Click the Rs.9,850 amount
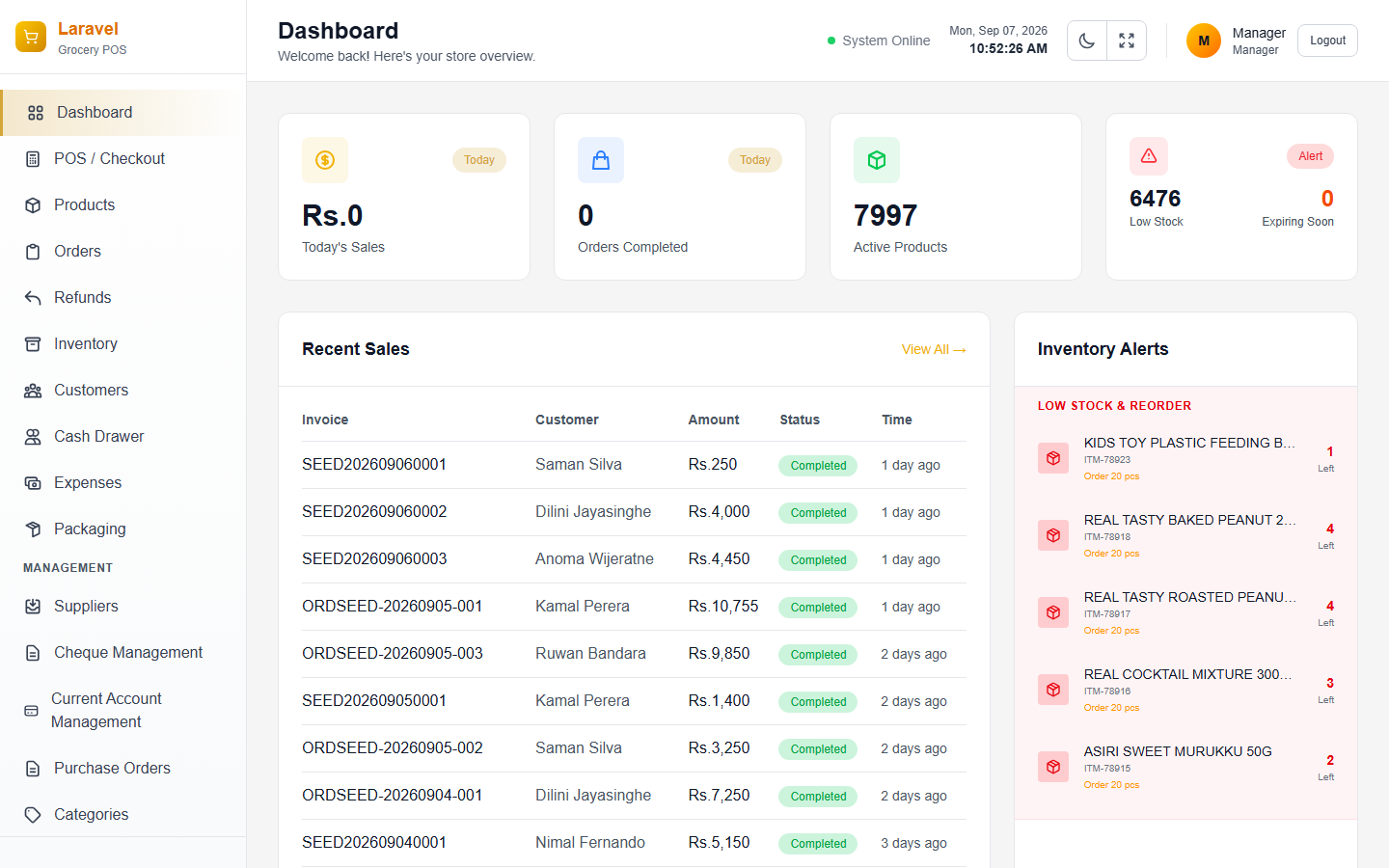This screenshot has height=868, width=1389. [x=720, y=654]
